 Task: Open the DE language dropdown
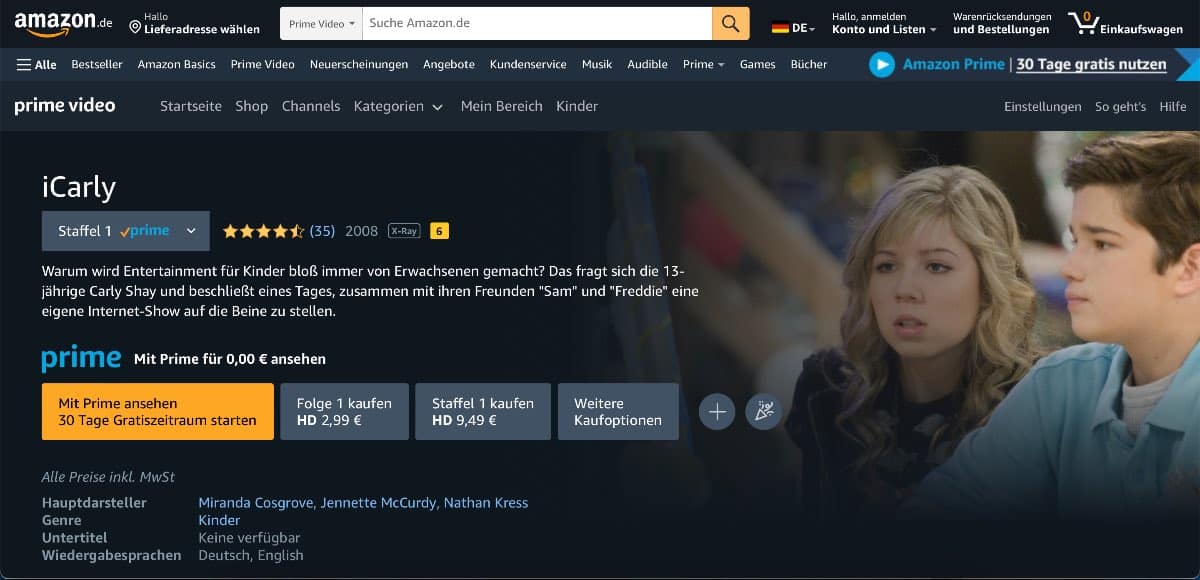(x=794, y=28)
